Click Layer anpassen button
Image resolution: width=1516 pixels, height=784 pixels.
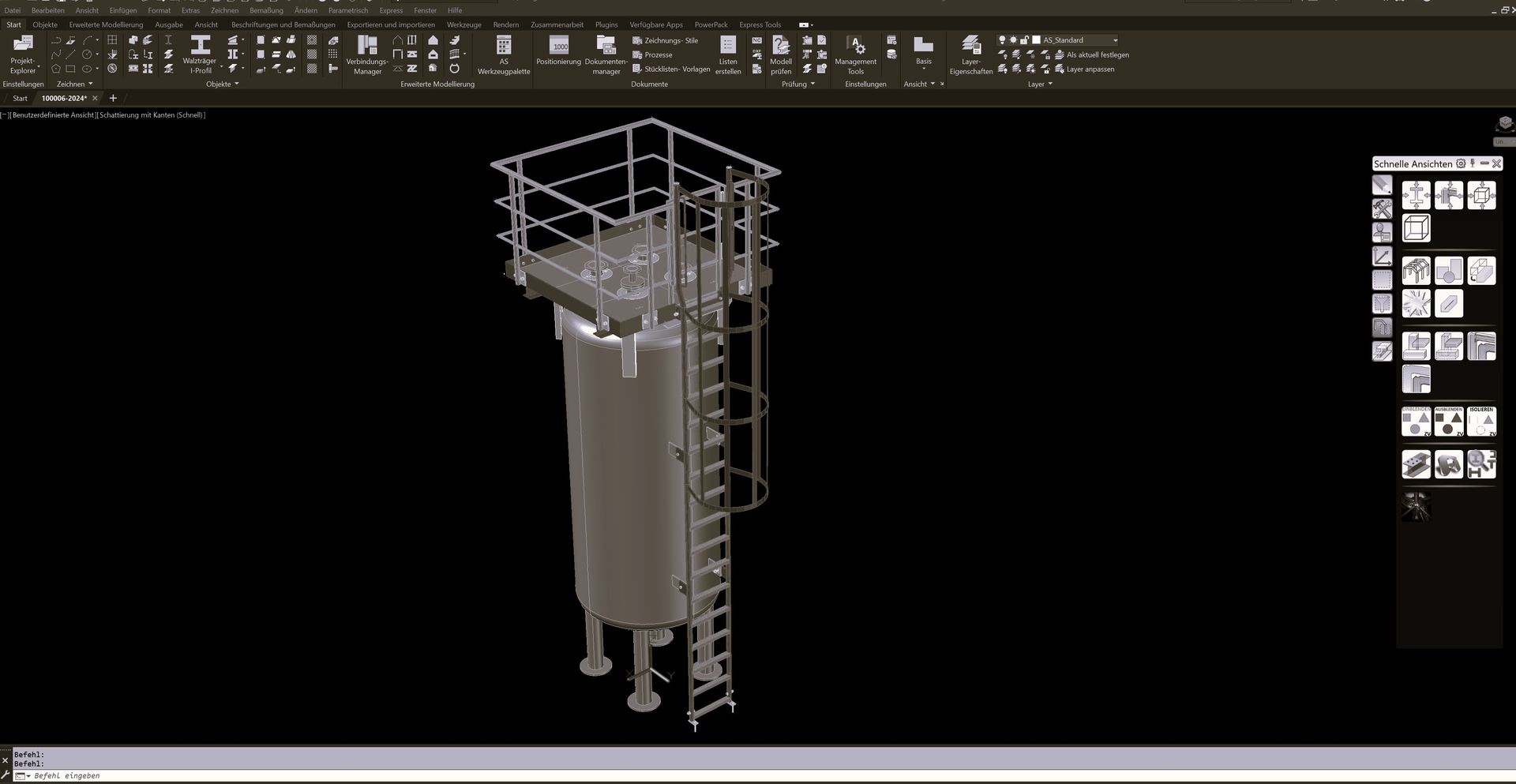point(1090,69)
